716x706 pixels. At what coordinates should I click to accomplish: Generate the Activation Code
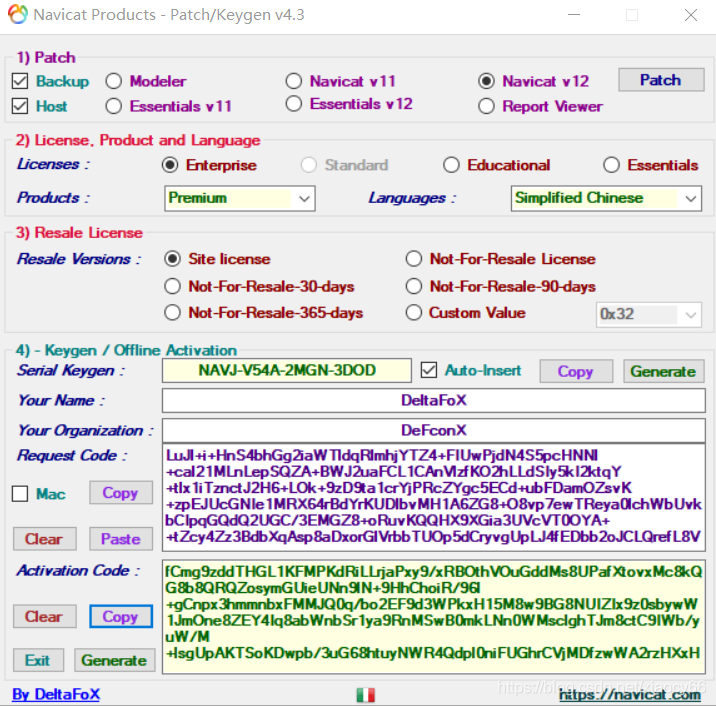tap(115, 660)
